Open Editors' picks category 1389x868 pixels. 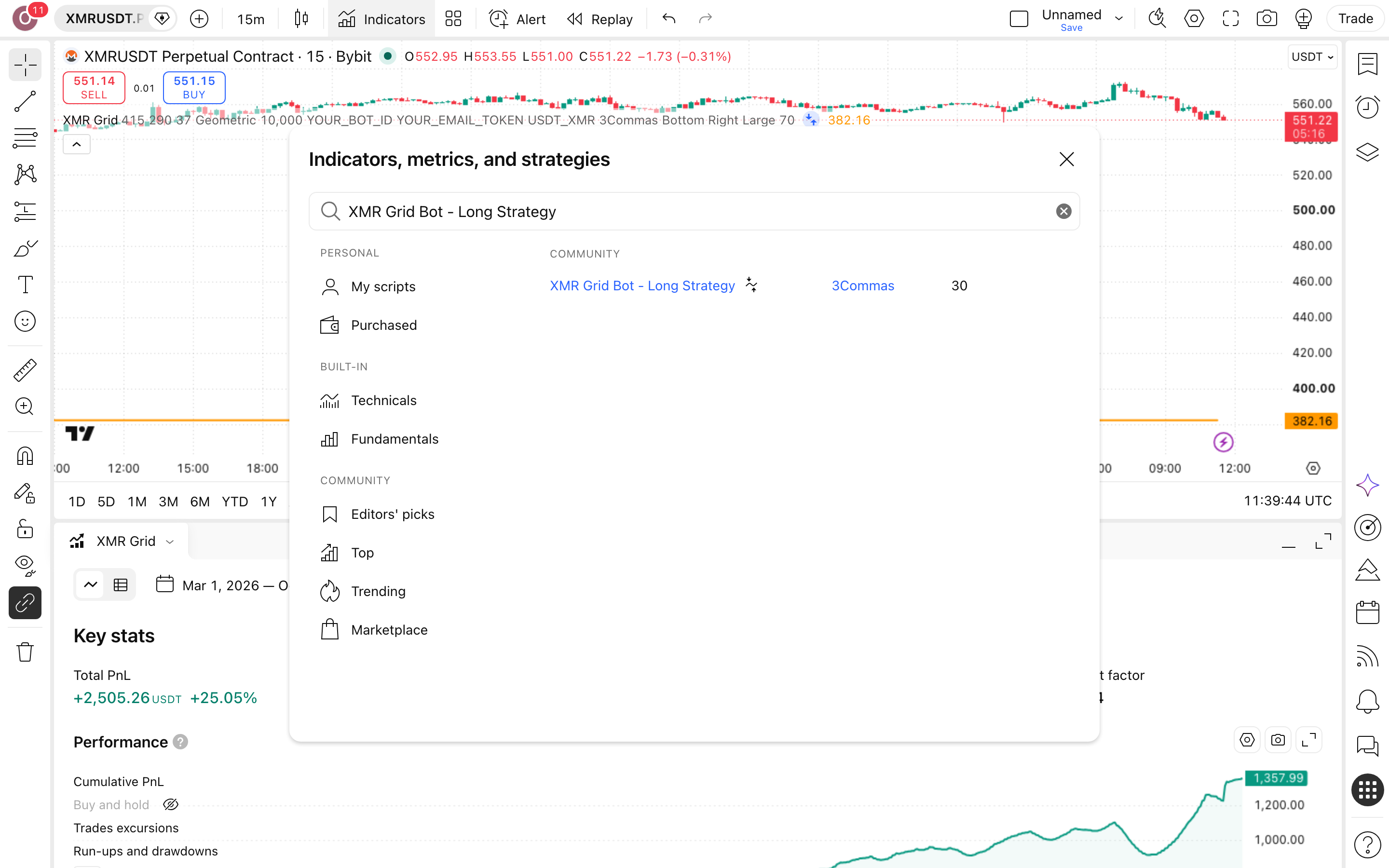point(378,515)
